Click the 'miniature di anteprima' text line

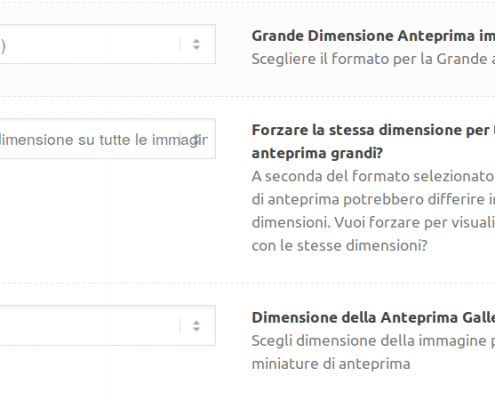tap(331, 364)
